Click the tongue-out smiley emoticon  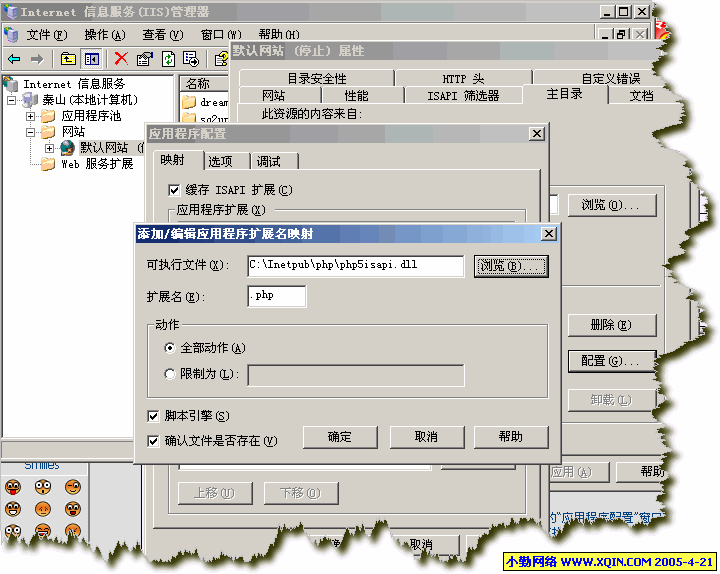click(13, 487)
